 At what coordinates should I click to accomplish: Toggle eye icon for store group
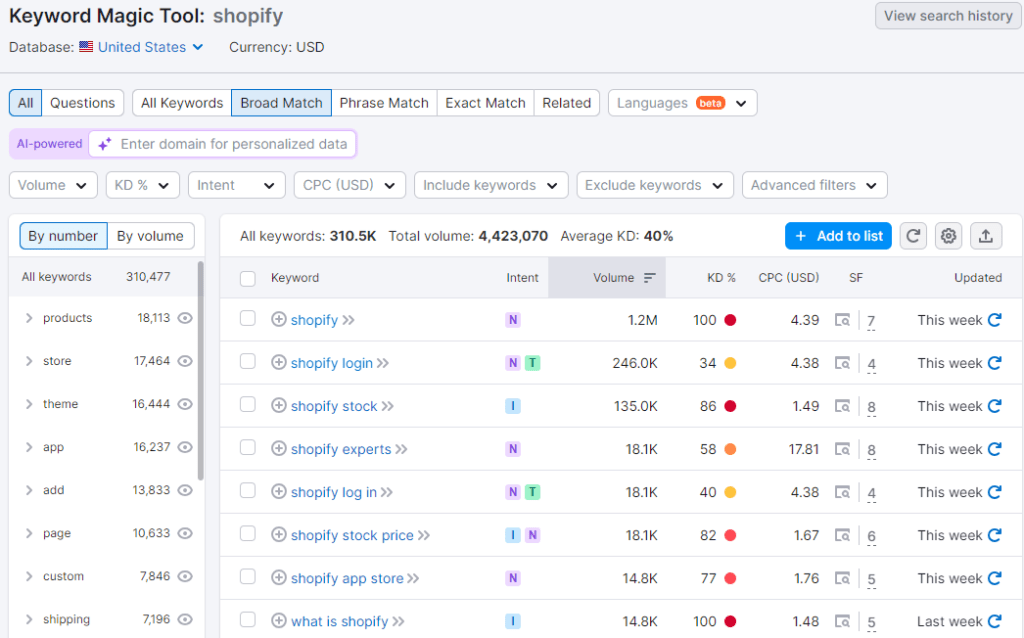[x=185, y=361]
